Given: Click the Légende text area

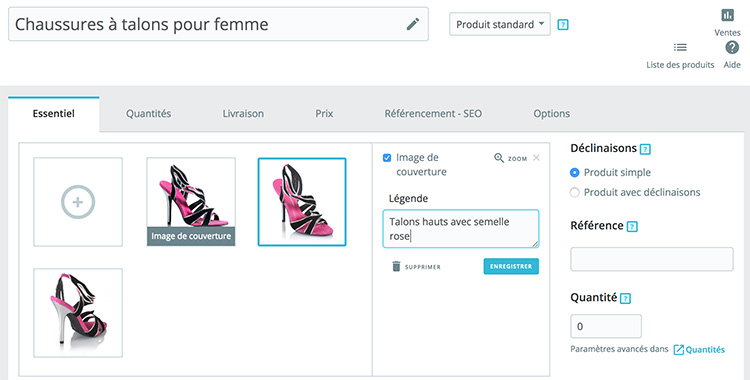Looking at the screenshot, I should pos(461,229).
